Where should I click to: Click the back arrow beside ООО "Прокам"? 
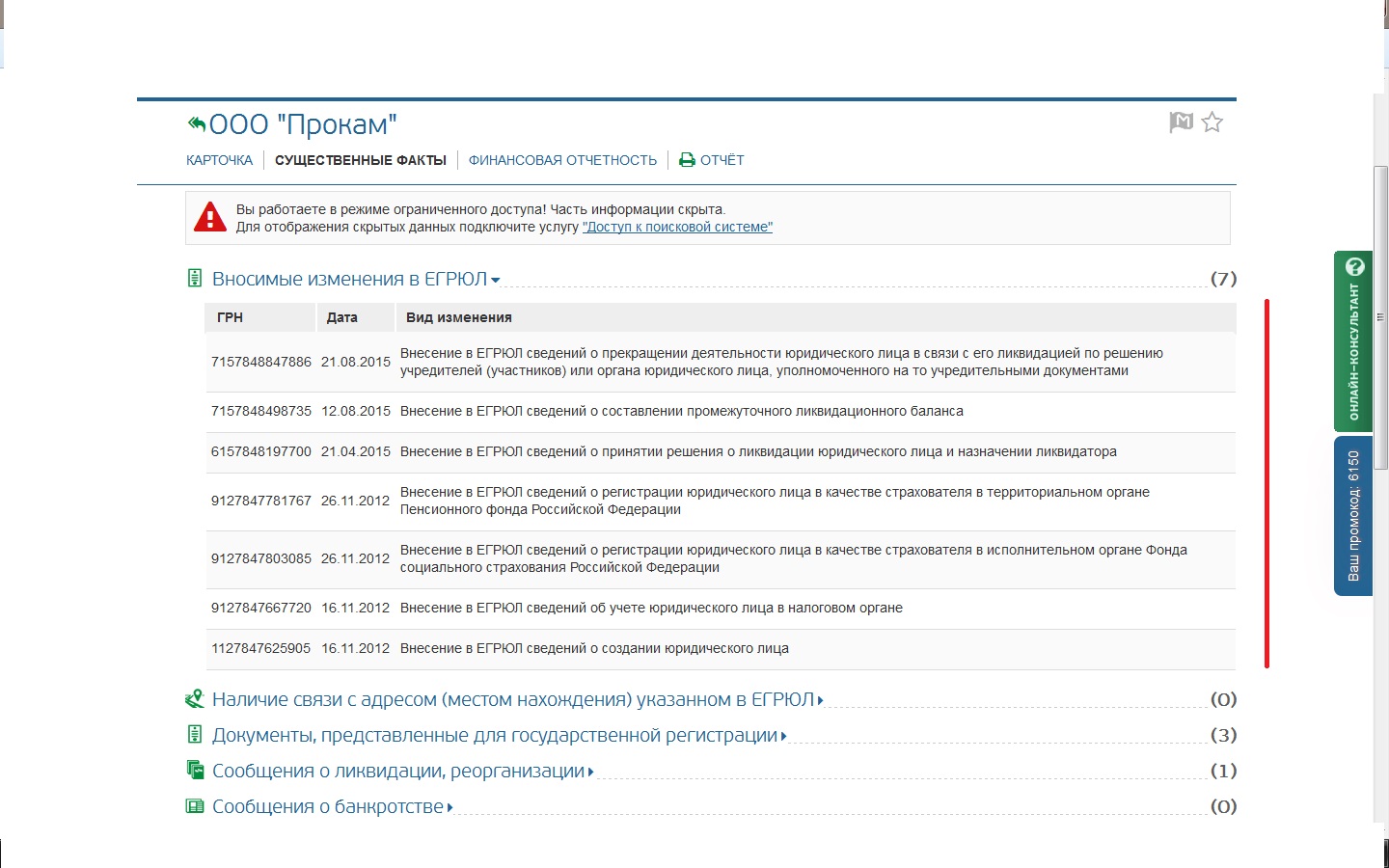click(x=196, y=123)
